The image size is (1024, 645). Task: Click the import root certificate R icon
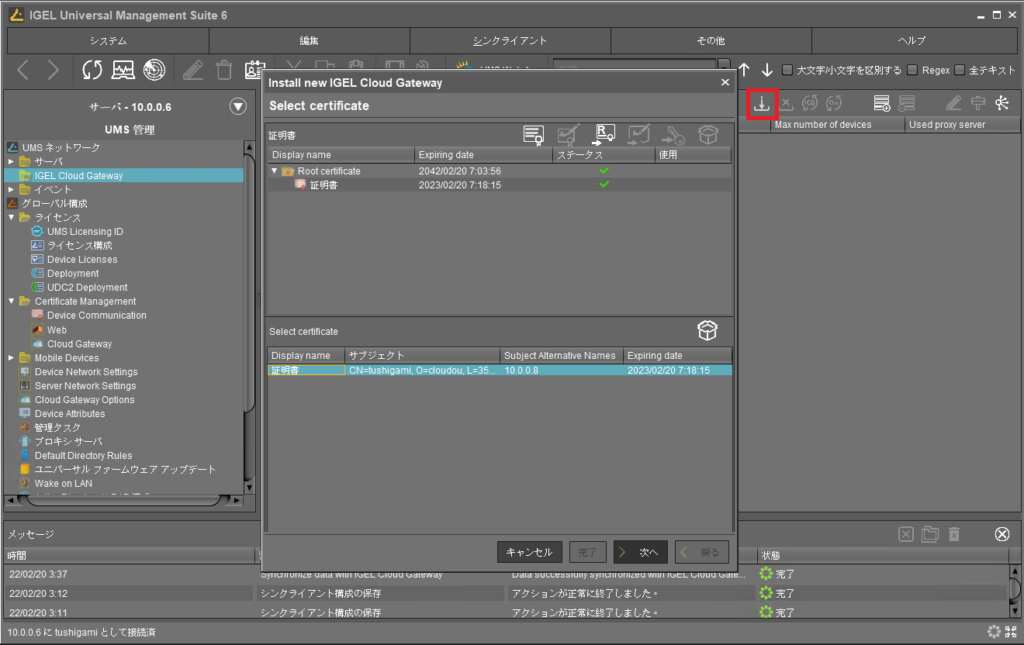(604, 134)
